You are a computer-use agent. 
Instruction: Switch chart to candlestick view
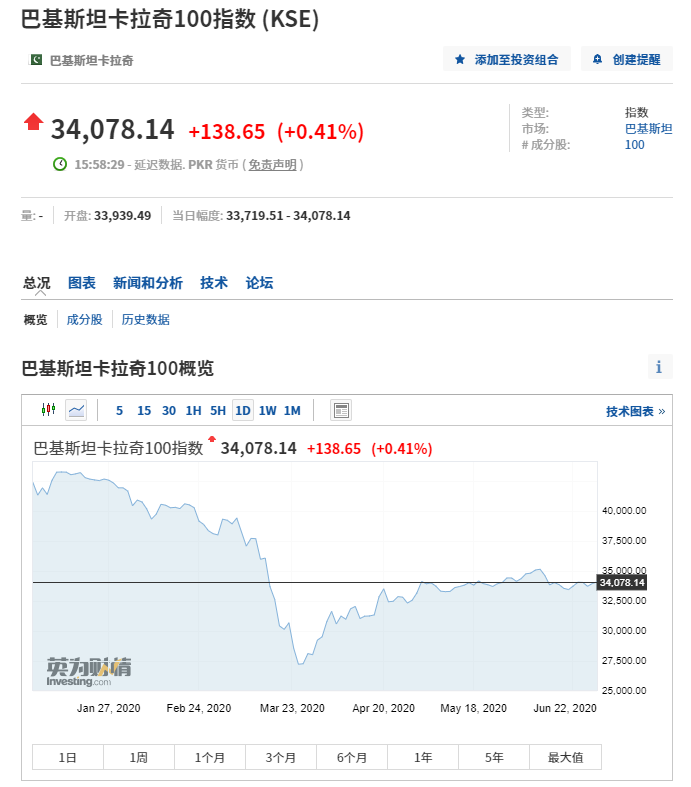click(x=48, y=410)
